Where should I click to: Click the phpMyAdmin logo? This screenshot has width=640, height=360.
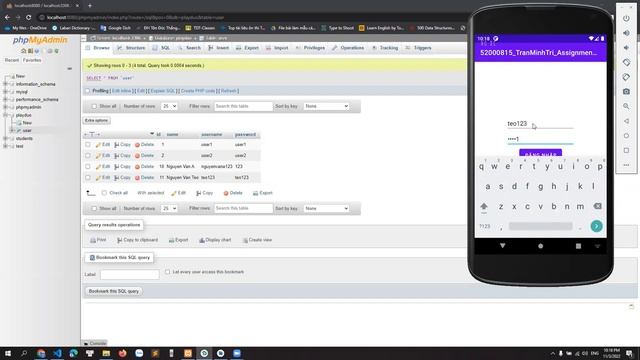point(40,40)
